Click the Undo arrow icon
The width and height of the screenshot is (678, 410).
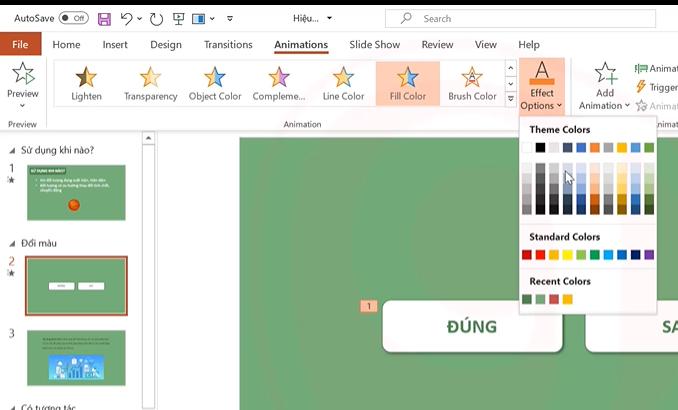(127, 19)
